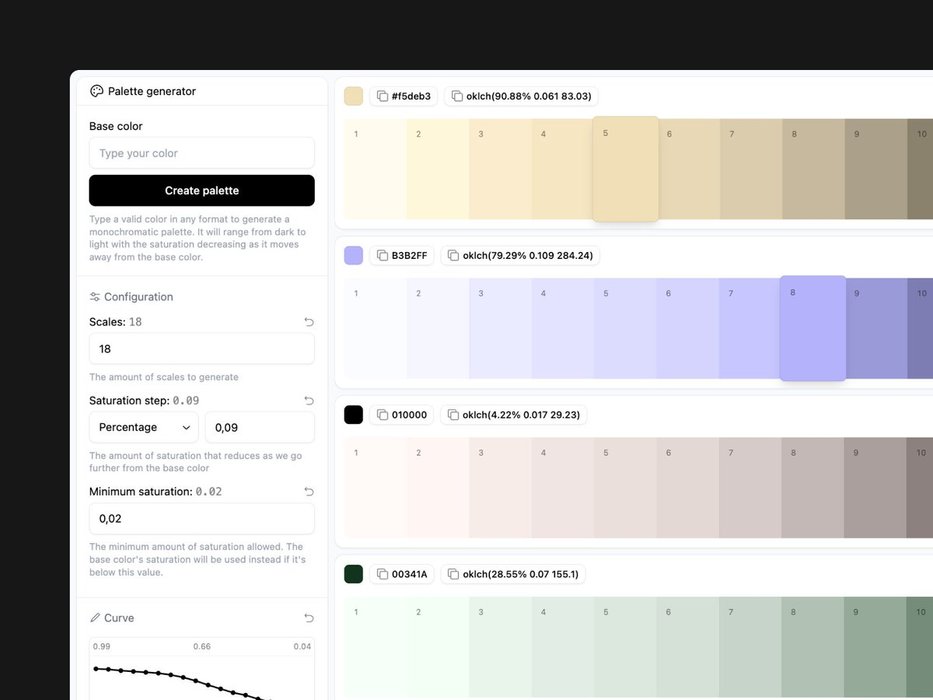Viewport: 933px width, 700px height.
Task: Copy the 00341A hex code
Action: 402,574
